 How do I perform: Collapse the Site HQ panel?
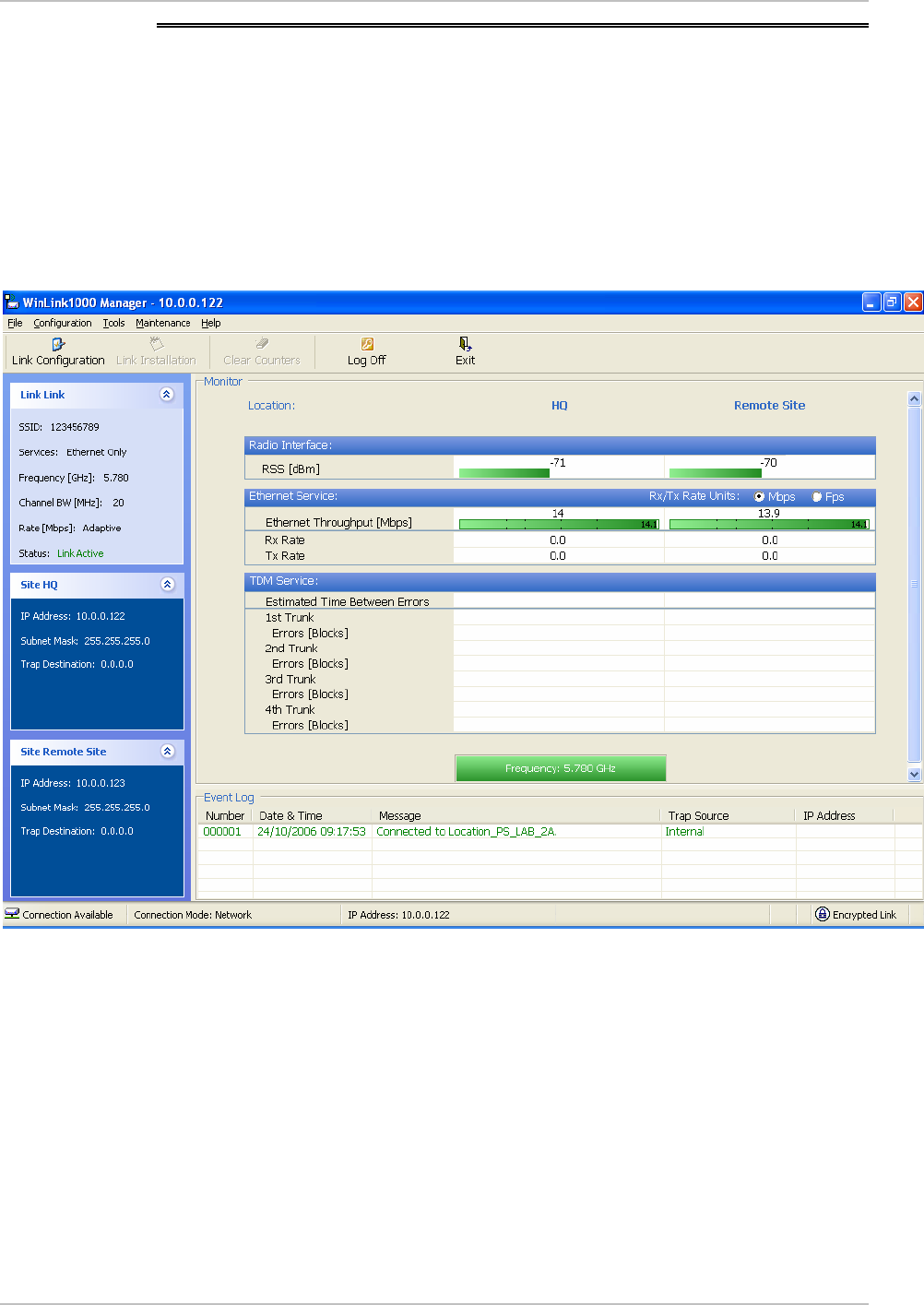pyautogui.click(x=167, y=585)
